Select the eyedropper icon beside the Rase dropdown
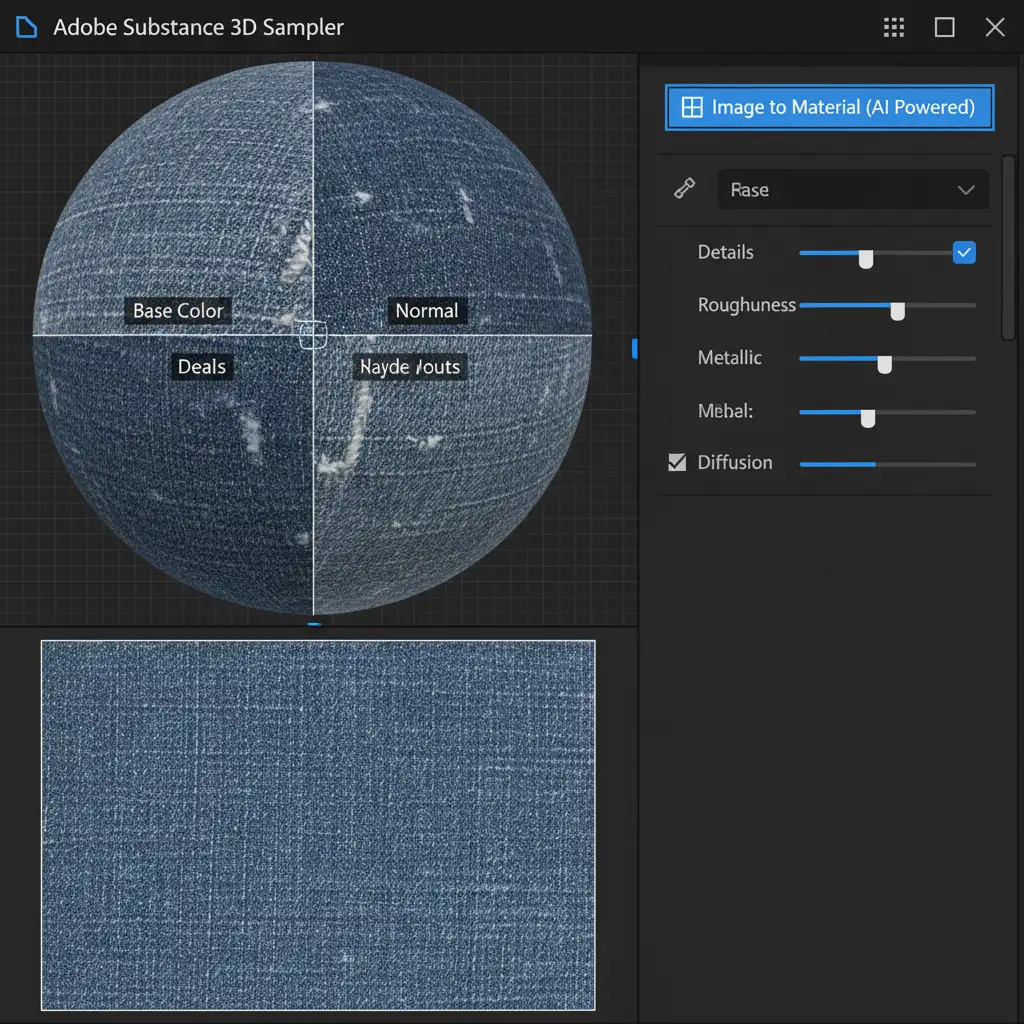This screenshot has height=1024, width=1024. pyautogui.click(x=685, y=189)
